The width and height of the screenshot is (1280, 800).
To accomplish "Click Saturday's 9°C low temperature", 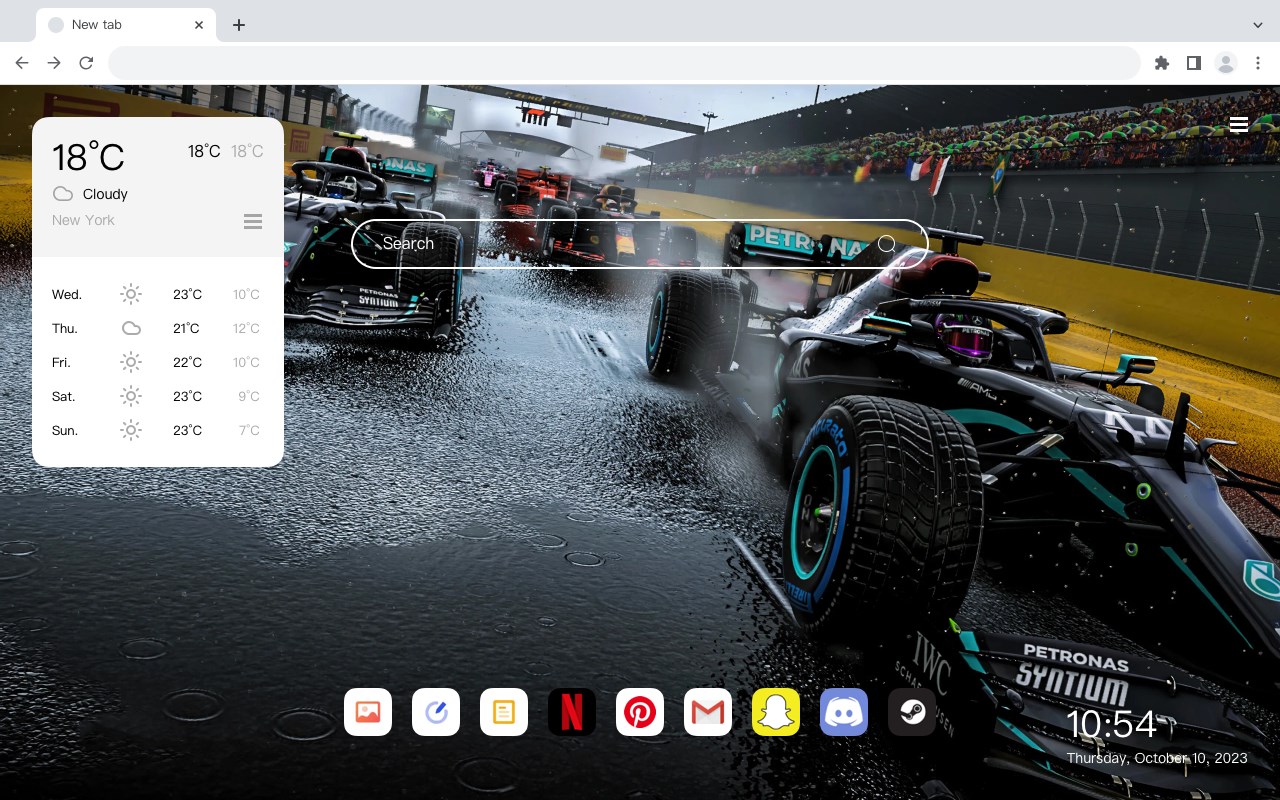I will pos(249,396).
